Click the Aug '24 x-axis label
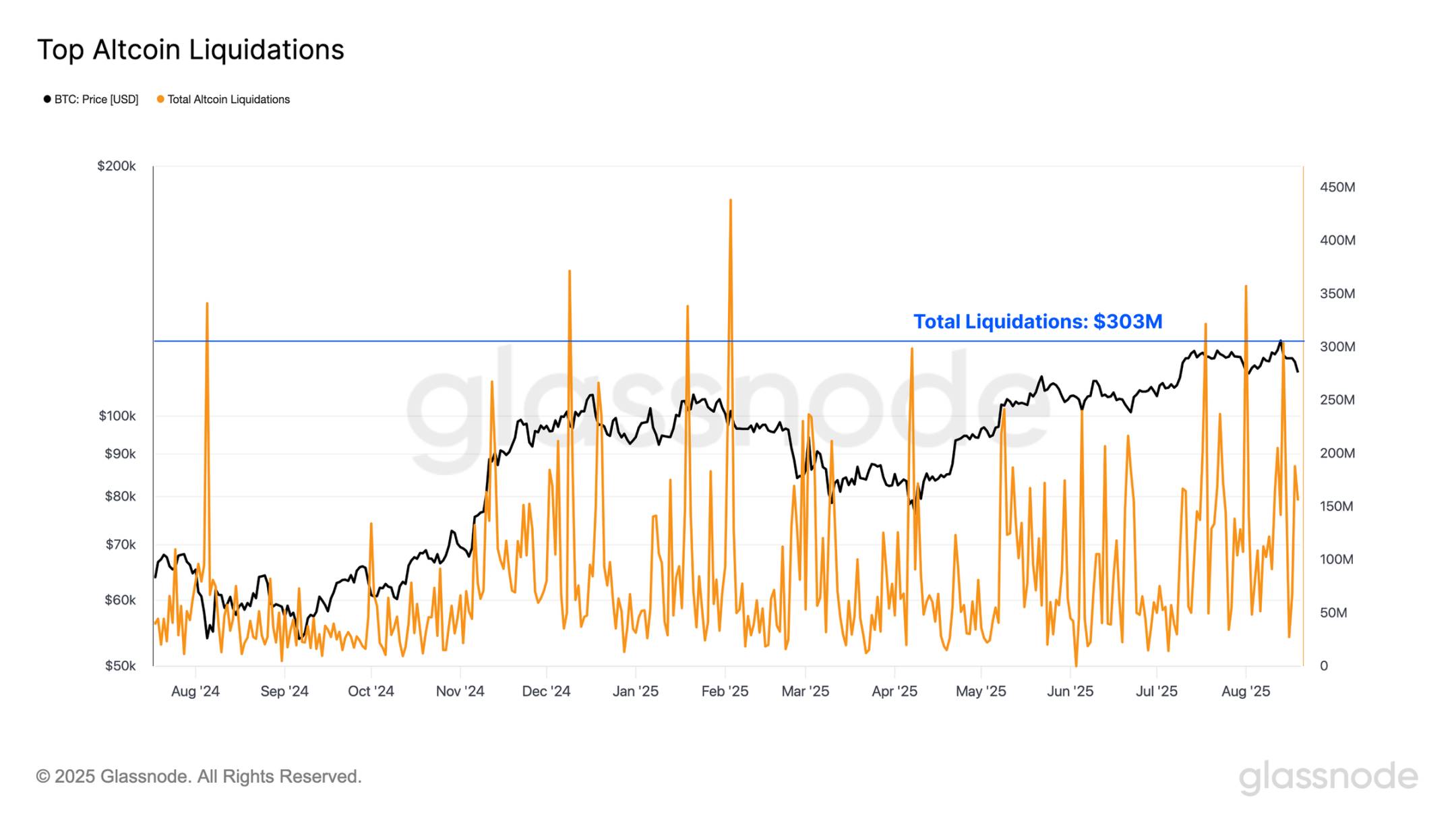The height and width of the screenshot is (819, 1456). coord(195,692)
